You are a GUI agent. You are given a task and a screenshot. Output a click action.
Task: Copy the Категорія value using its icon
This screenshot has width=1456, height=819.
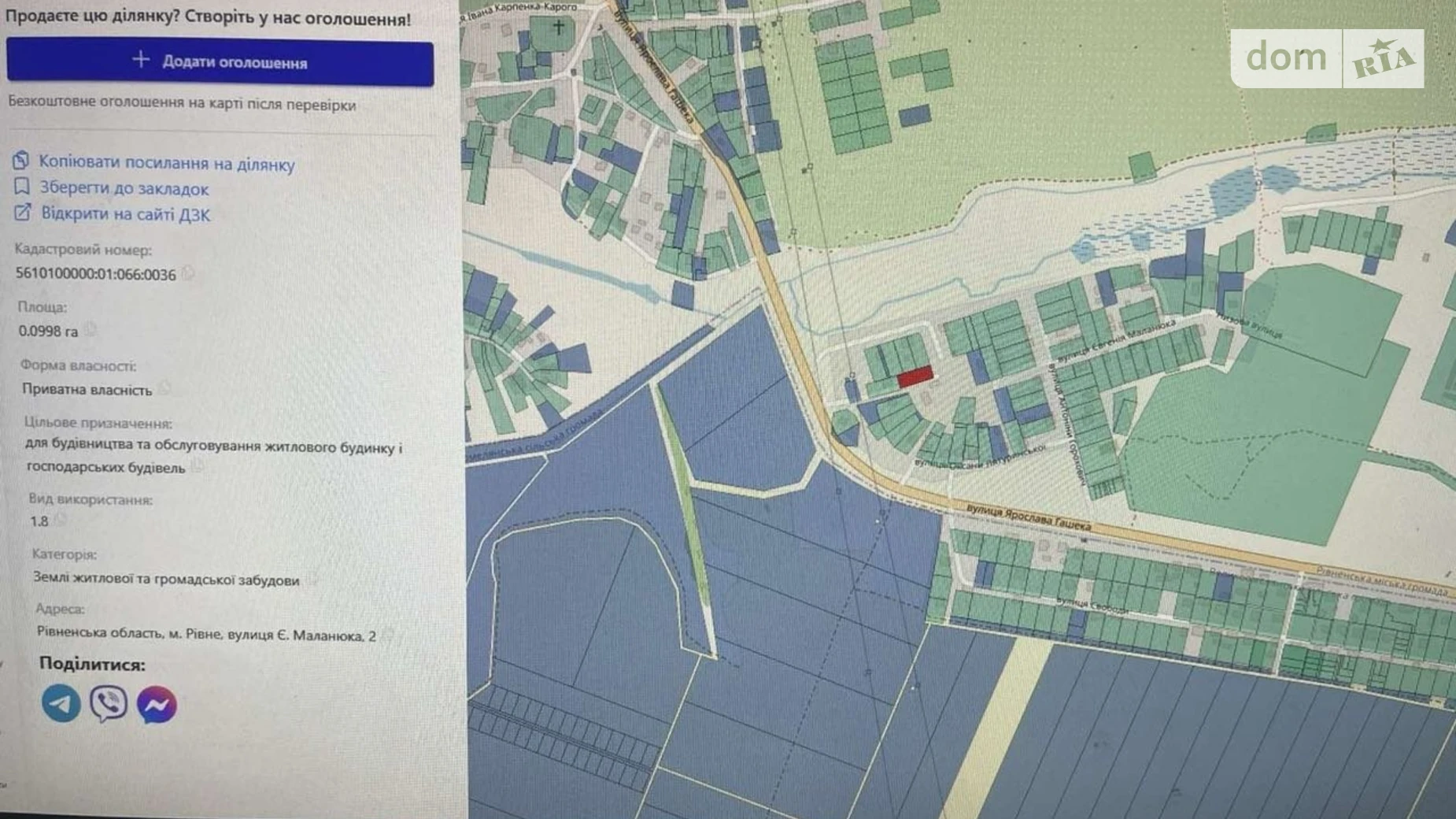(312, 580)
